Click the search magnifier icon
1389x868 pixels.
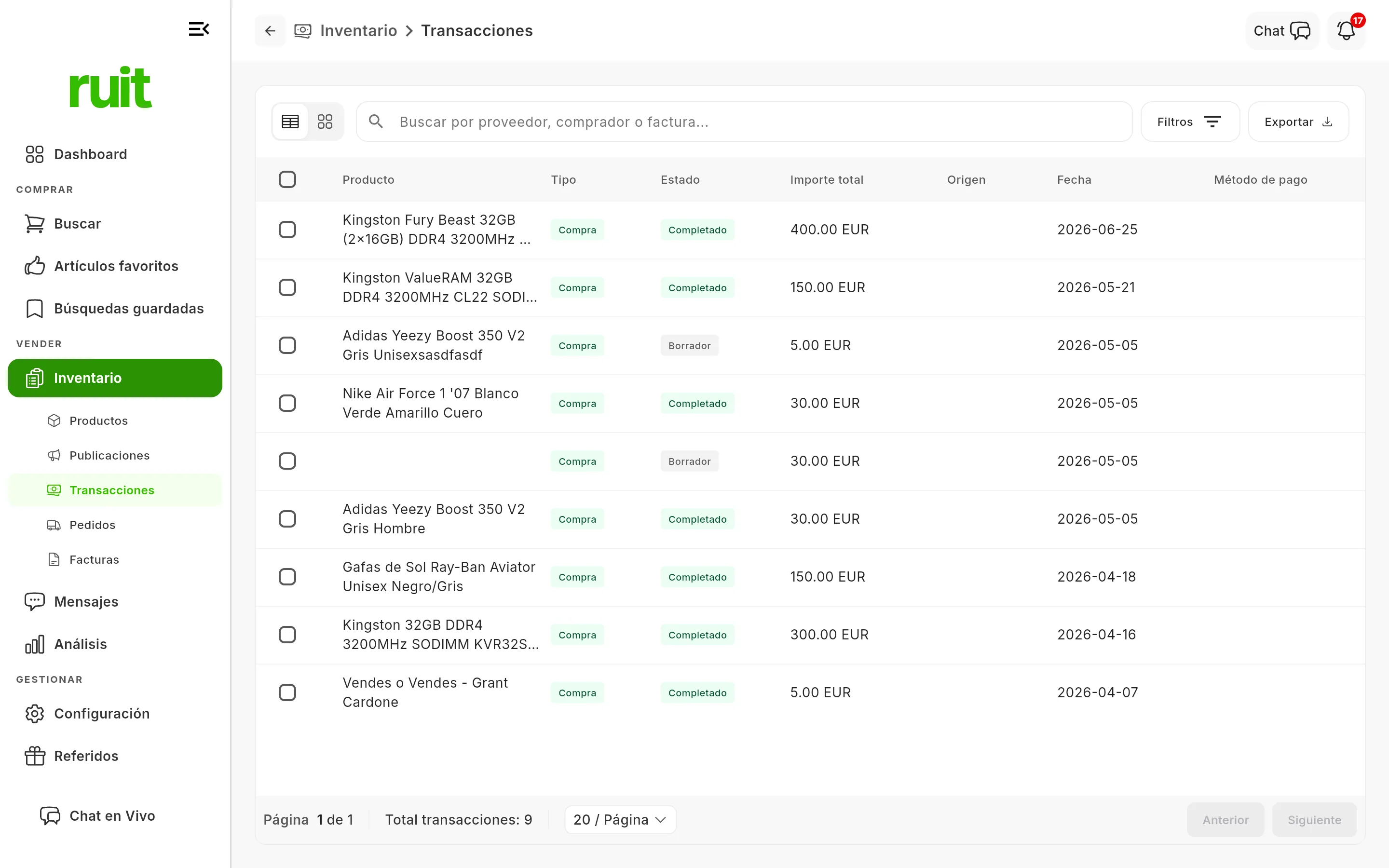pyautogui.click(x=376, y=122)
